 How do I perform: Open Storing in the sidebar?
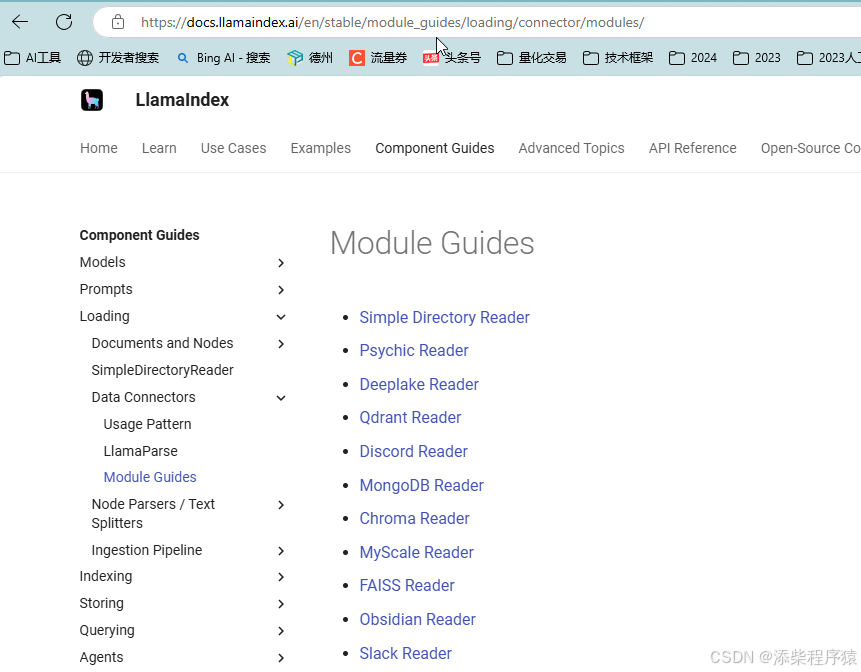click(x=102, y=603)
